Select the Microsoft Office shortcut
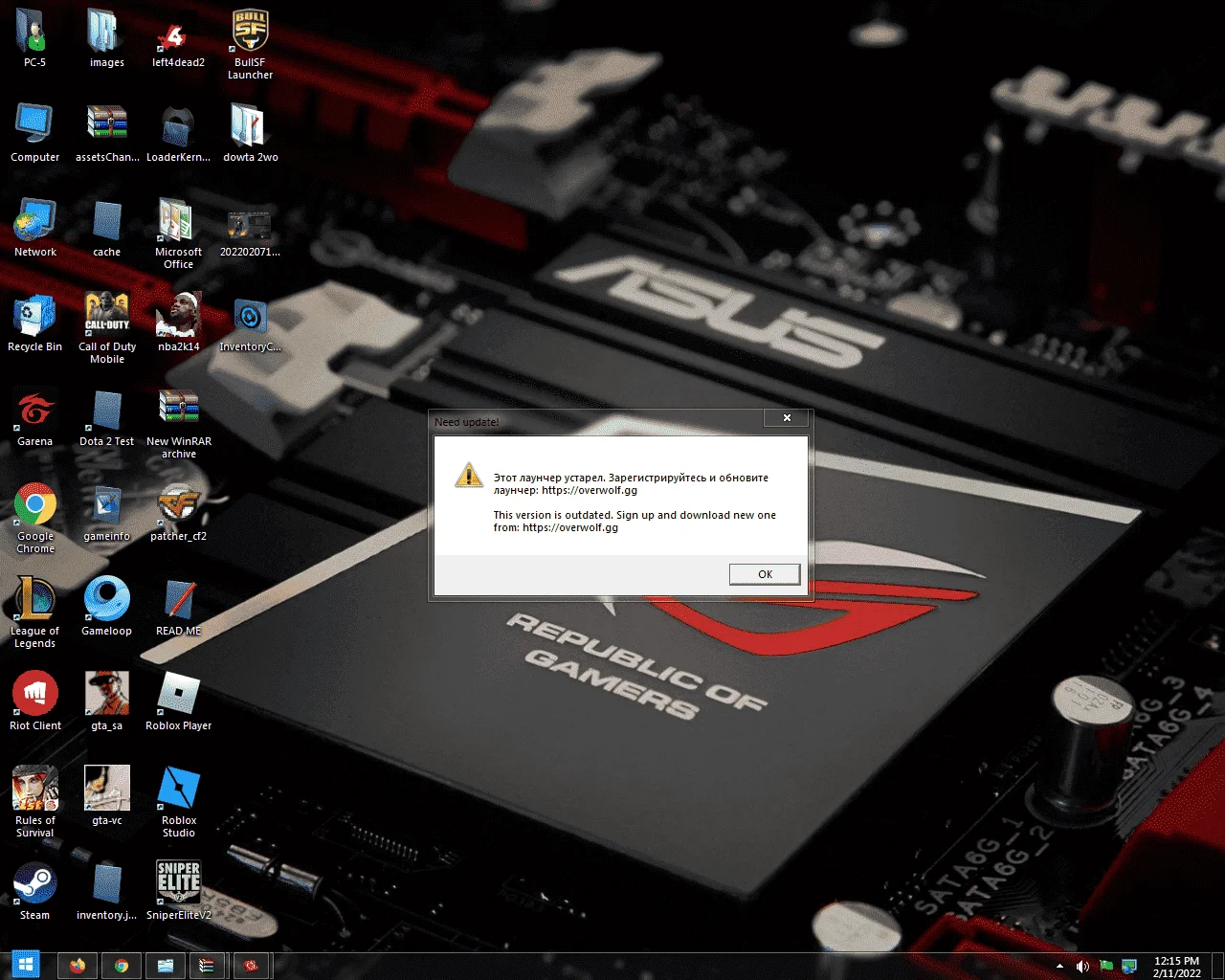 click(x=179, y=234)
